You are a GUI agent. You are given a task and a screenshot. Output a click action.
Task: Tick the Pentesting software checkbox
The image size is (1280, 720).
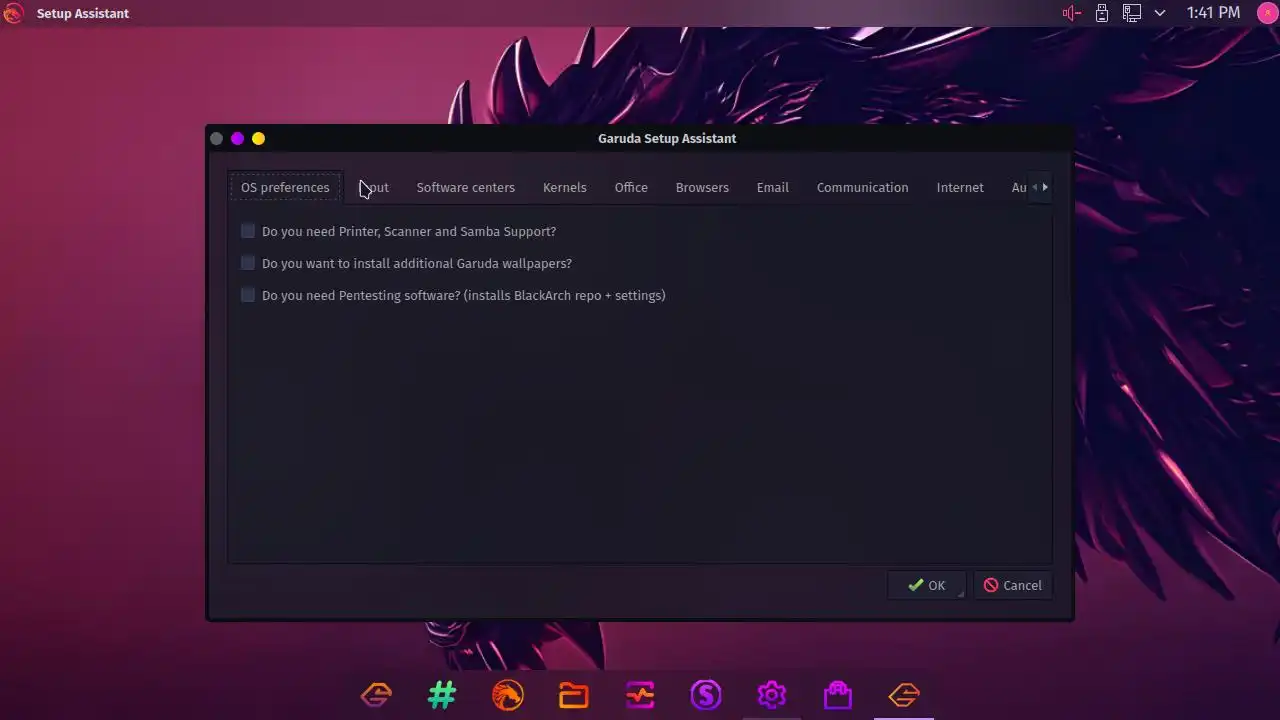[x=248, y=295]
